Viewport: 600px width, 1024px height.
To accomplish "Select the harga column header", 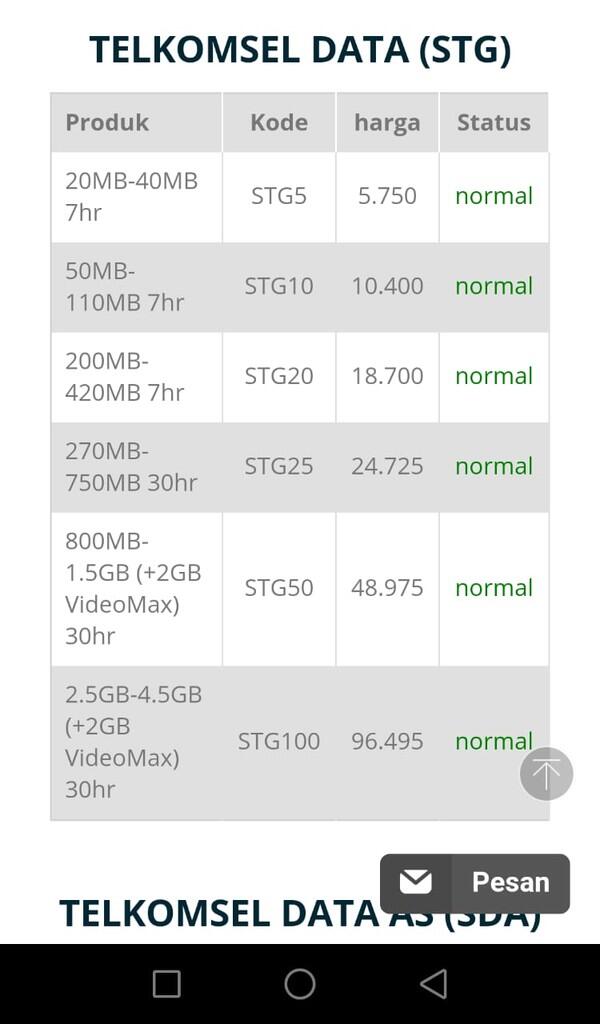I will 387,123.
